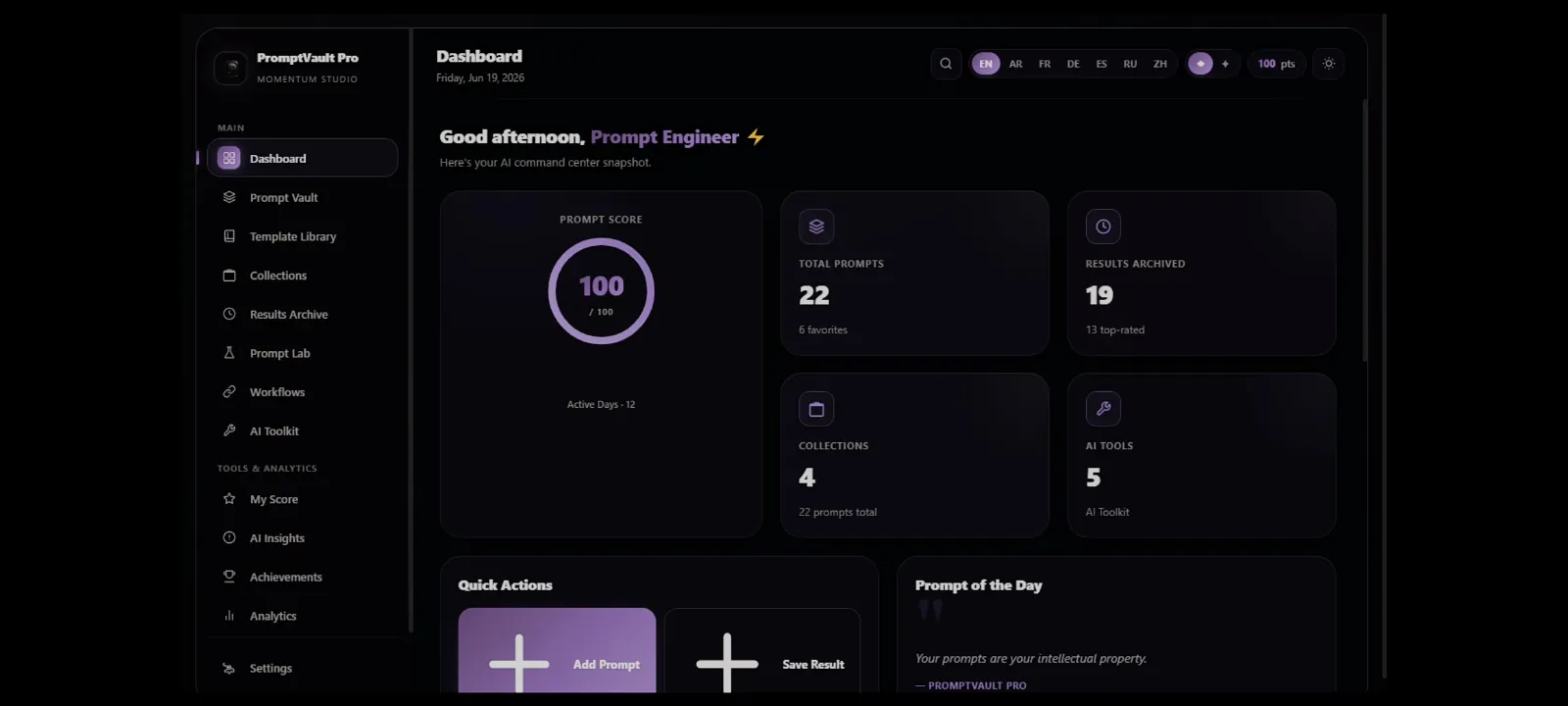Open AI Insights in sidebar

click(x=302, y=538)
